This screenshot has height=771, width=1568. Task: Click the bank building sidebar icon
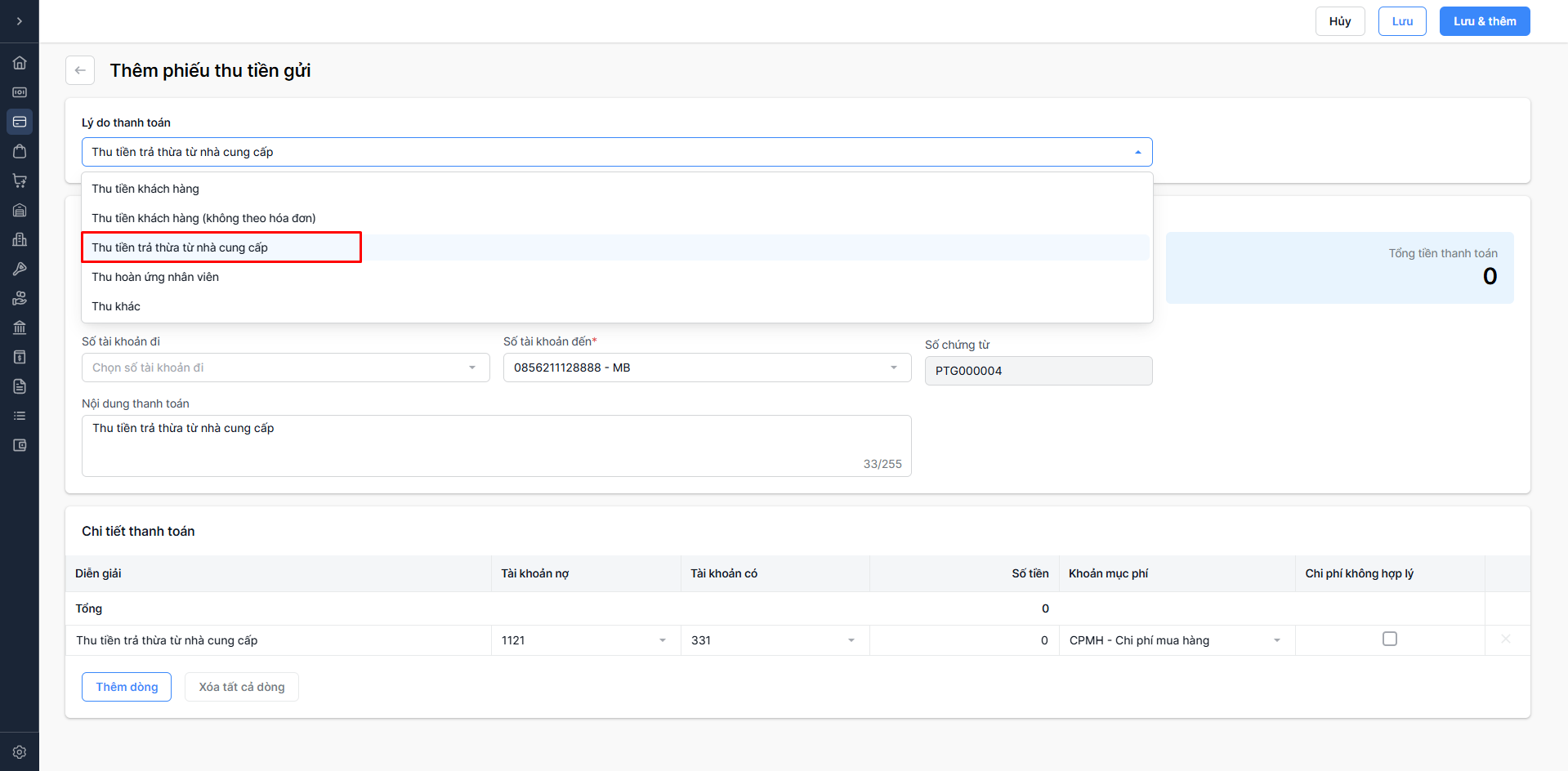coord(20,328)
